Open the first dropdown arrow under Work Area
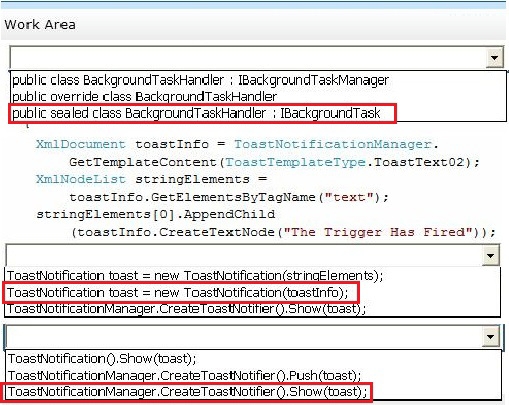The height and width of the screenshot is (405, 509). click(x=494, y=58)
